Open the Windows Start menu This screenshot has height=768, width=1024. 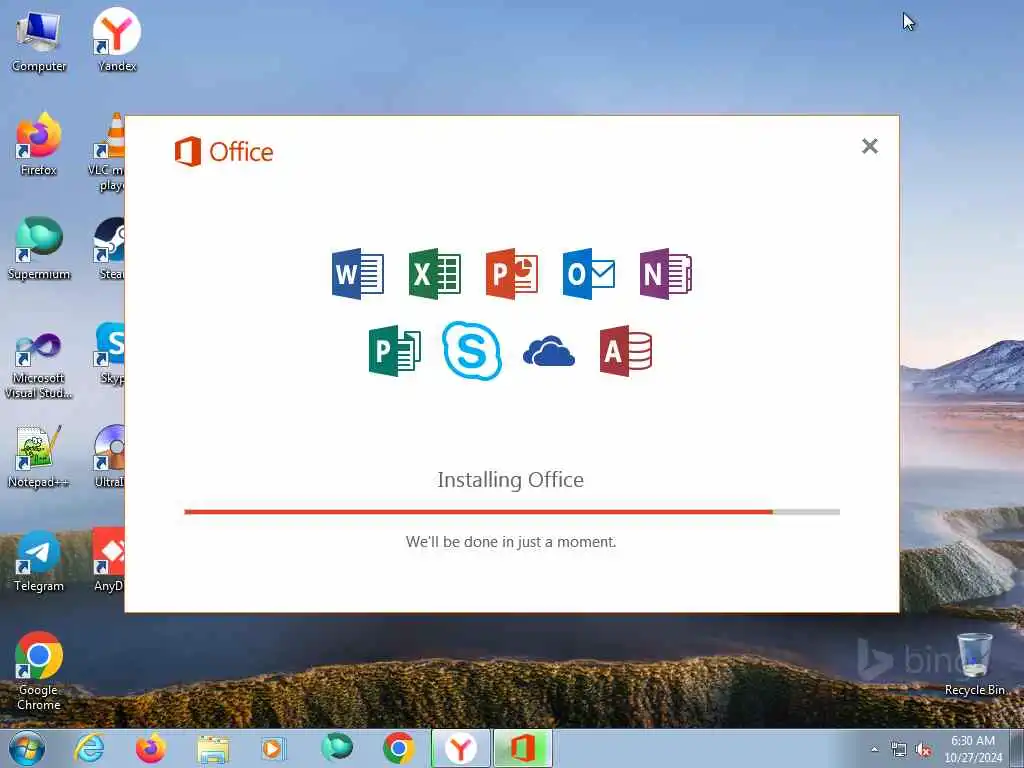point(27,748)
